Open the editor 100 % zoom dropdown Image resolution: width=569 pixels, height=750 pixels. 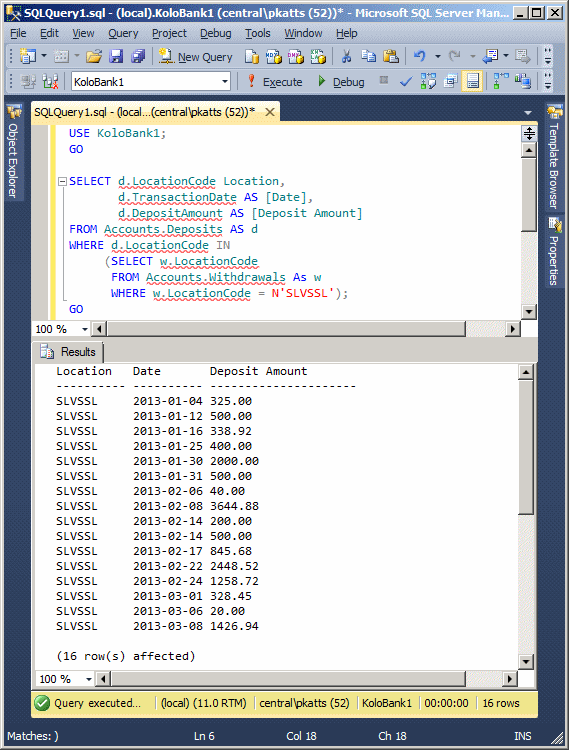point(85,329)
